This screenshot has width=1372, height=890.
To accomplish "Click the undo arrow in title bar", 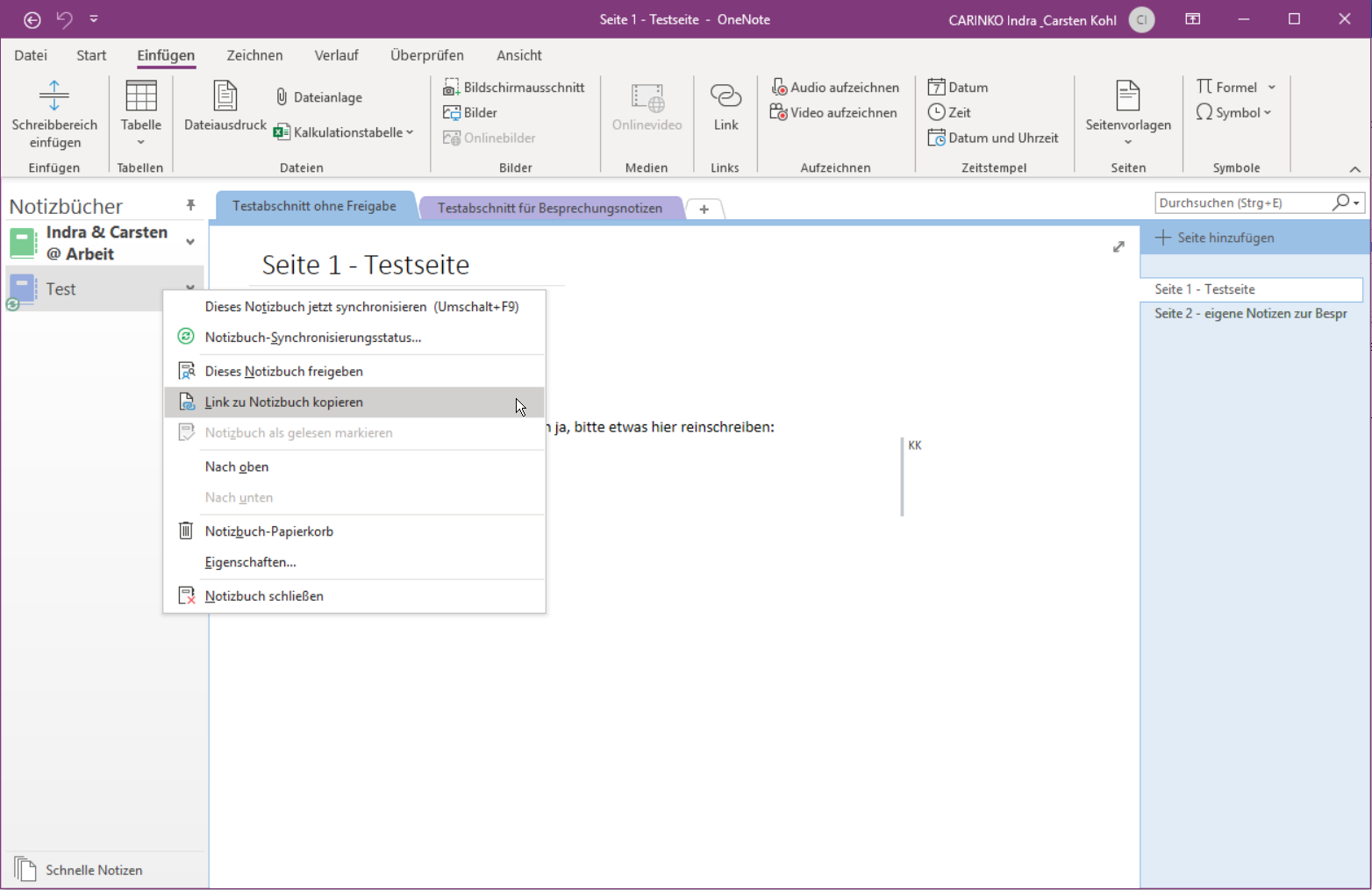I will point(64,19).
